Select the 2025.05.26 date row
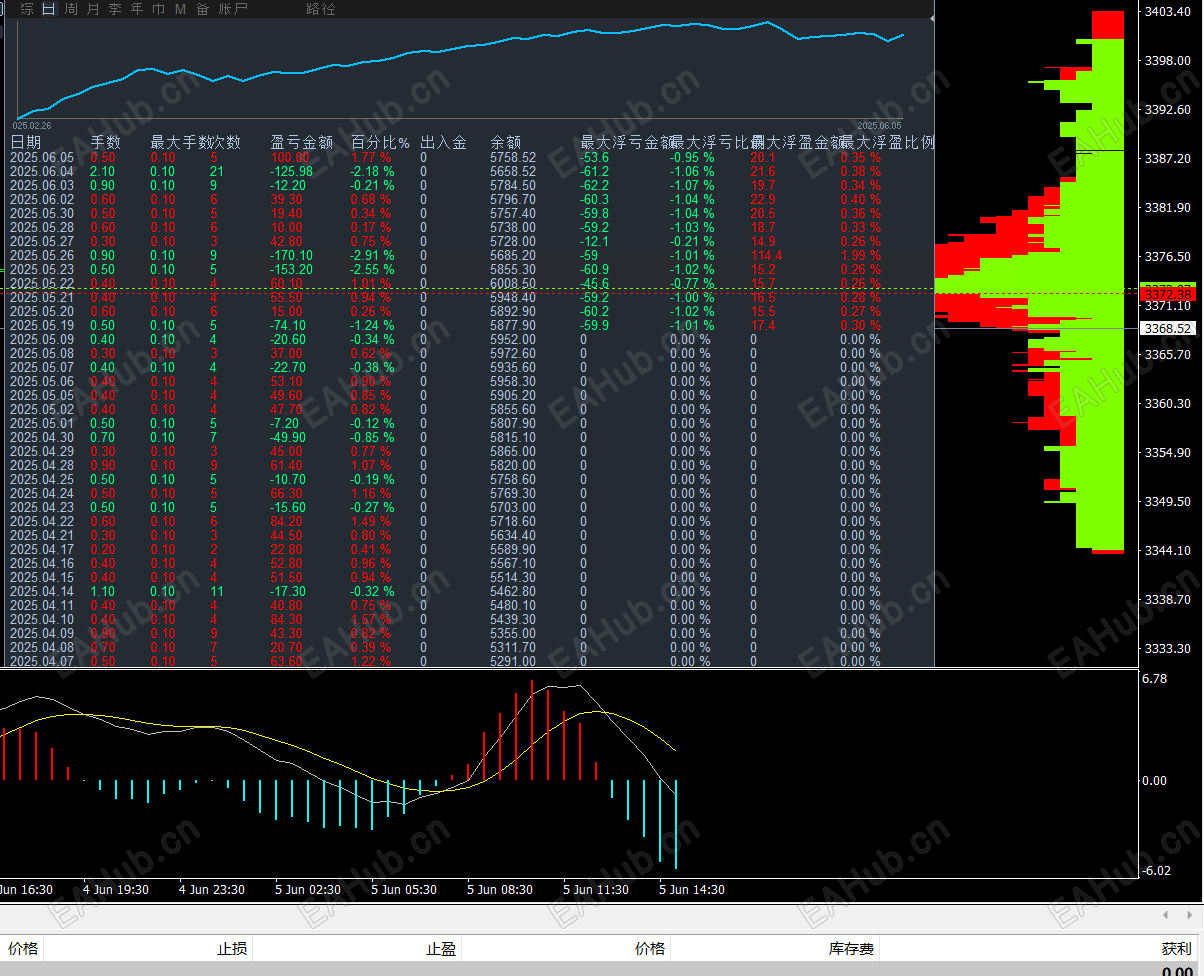1204x976 pixels. [42, 255]
